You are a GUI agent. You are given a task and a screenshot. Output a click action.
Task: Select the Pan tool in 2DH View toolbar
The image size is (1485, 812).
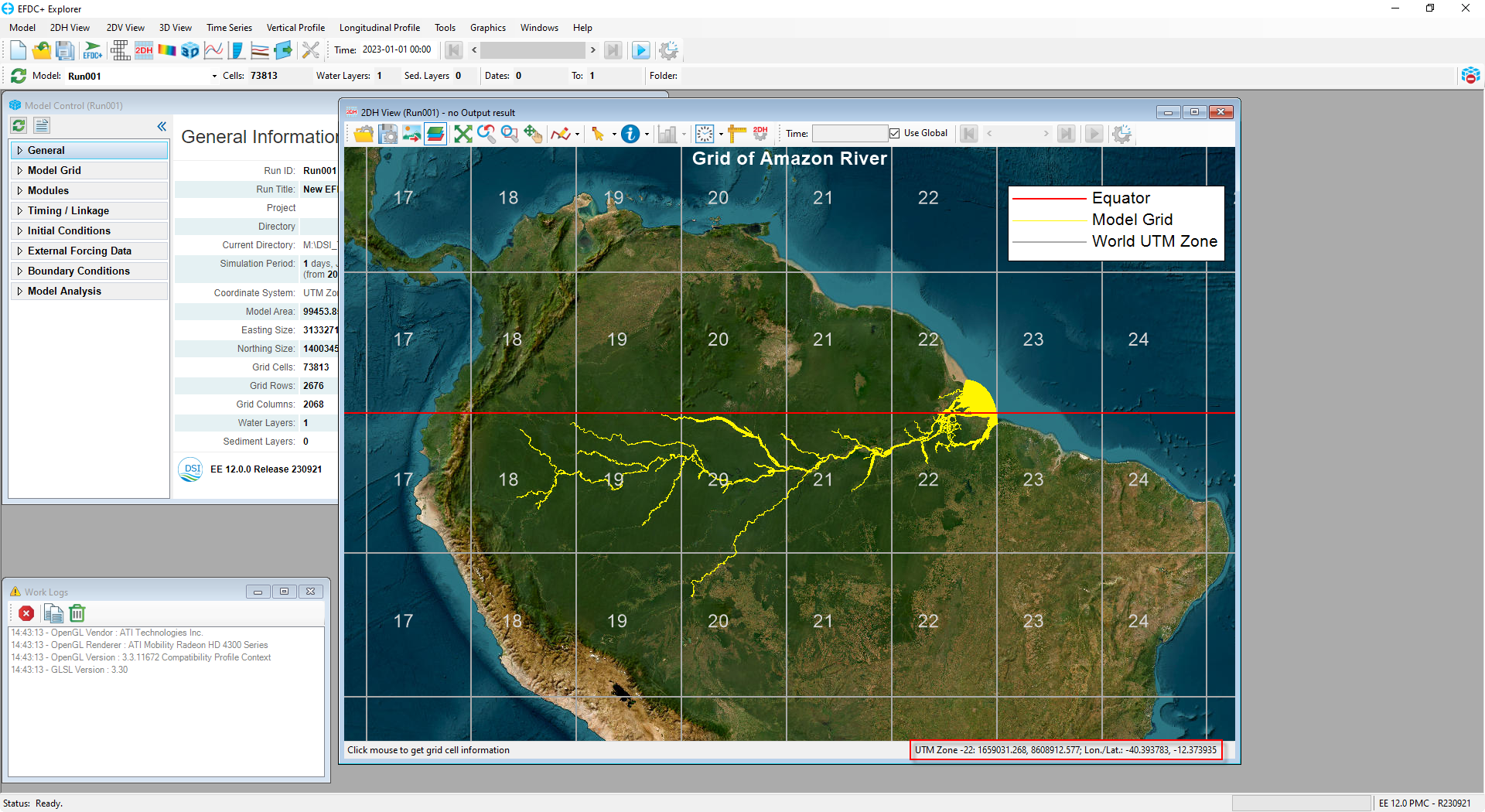534,133
